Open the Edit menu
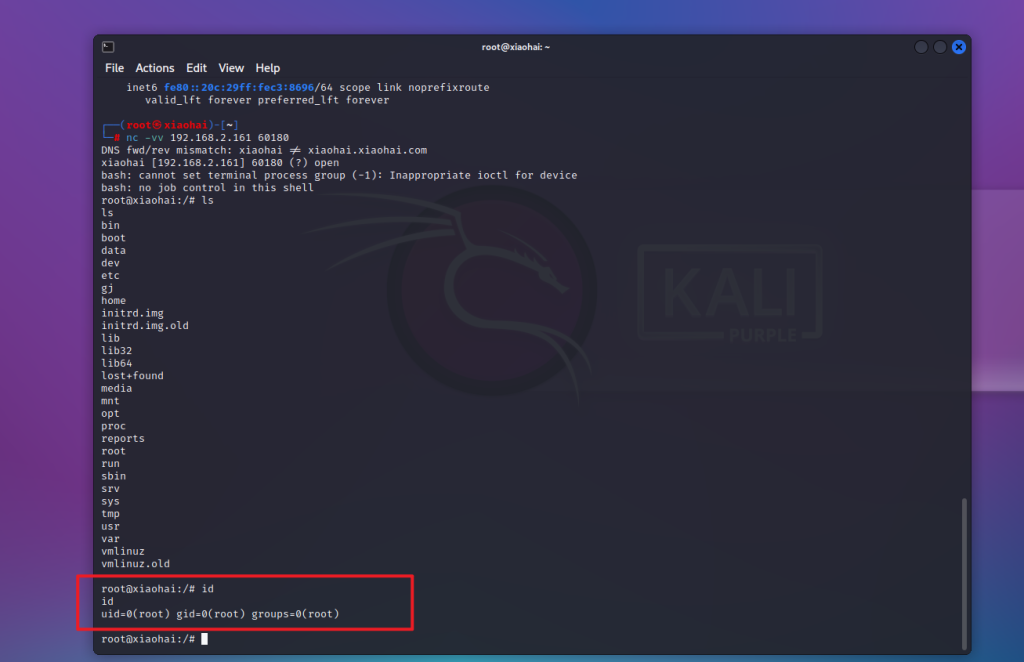Screen dimensions: 1024x662 196,68
